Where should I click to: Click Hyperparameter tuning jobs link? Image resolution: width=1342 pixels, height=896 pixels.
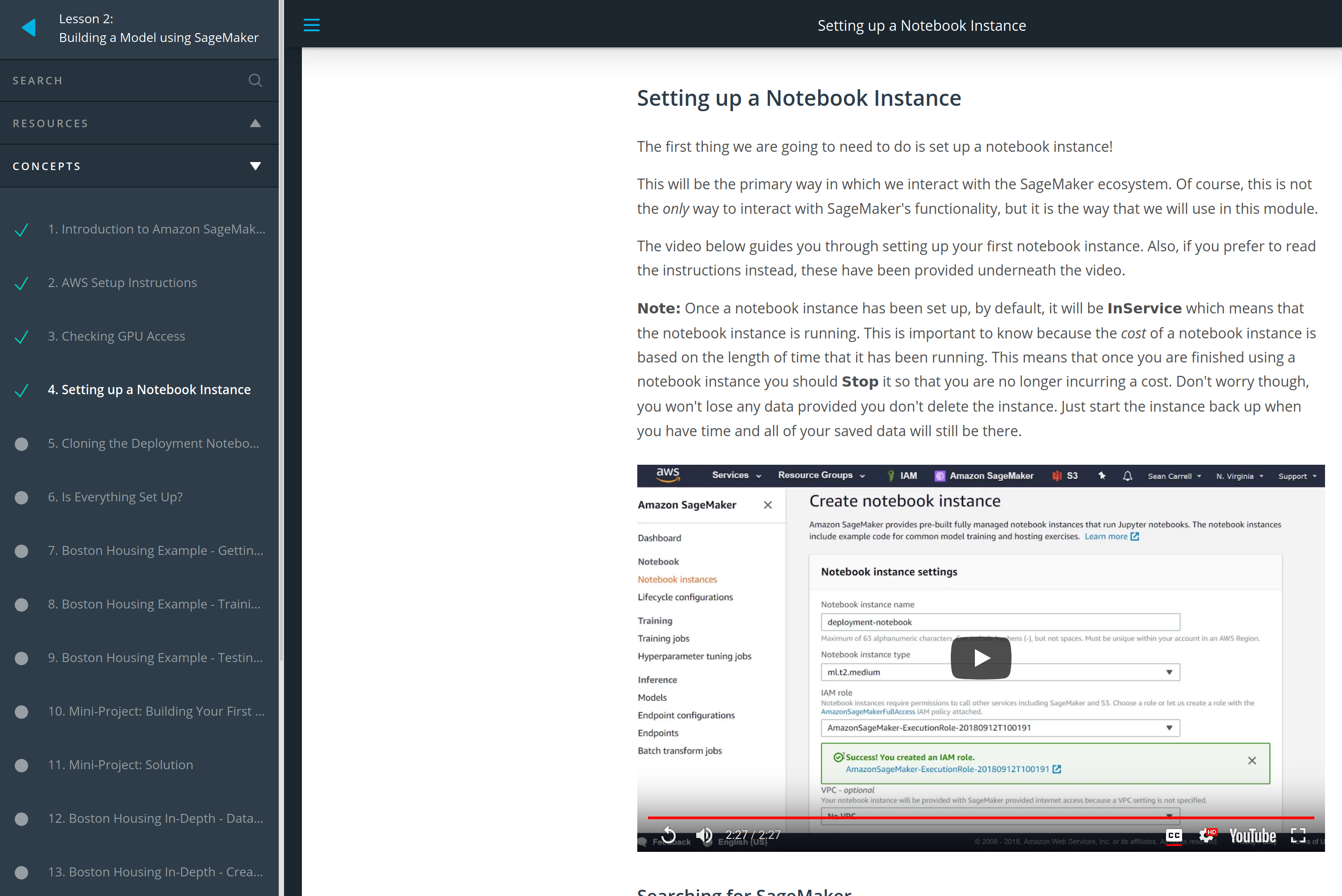pyautogui.click(x=694, y=656)
